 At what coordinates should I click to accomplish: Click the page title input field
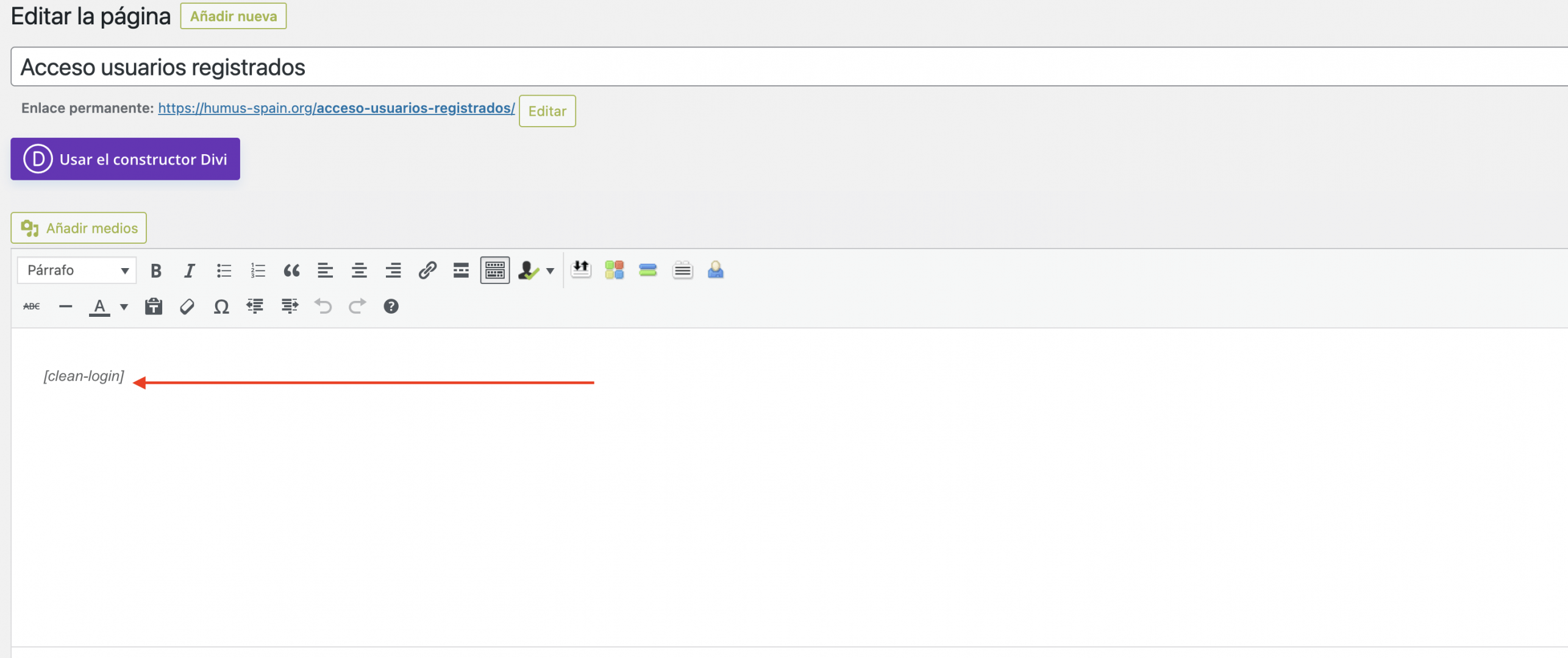[789, 67]
